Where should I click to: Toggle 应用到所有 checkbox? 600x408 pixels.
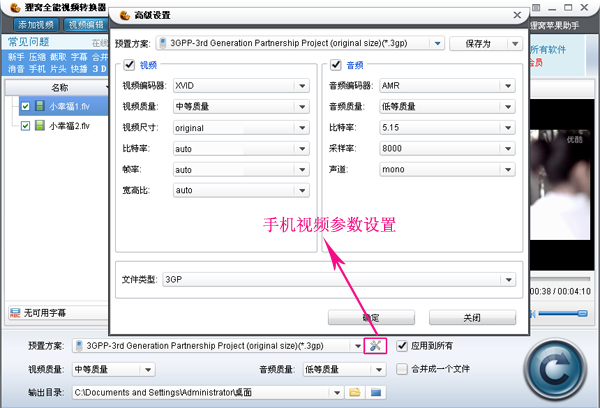402,346
